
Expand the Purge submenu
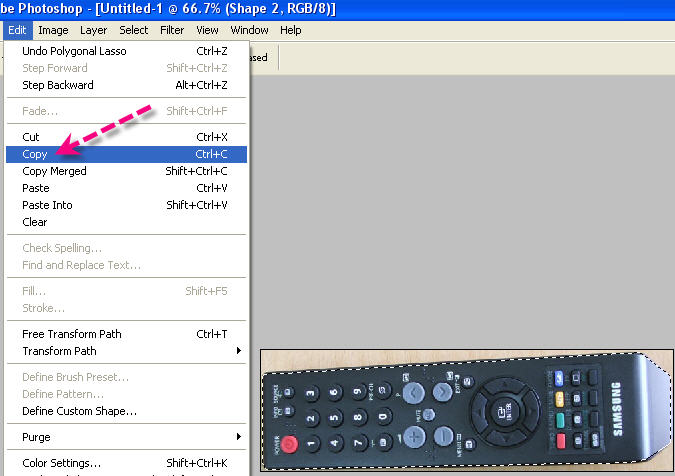pos(127,437)
